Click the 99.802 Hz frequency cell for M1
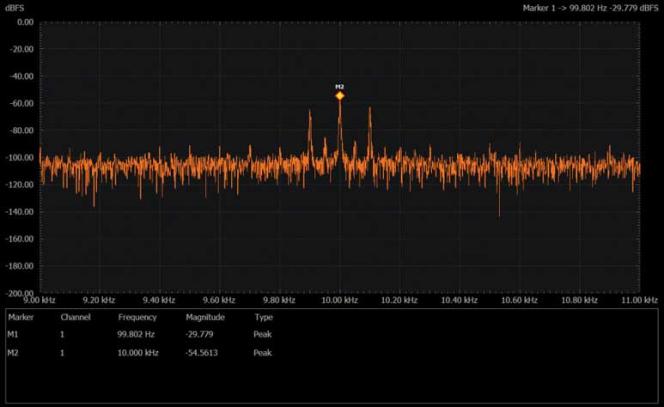The height and width of the screenshot is (407, 664). [x=135, y=334]
